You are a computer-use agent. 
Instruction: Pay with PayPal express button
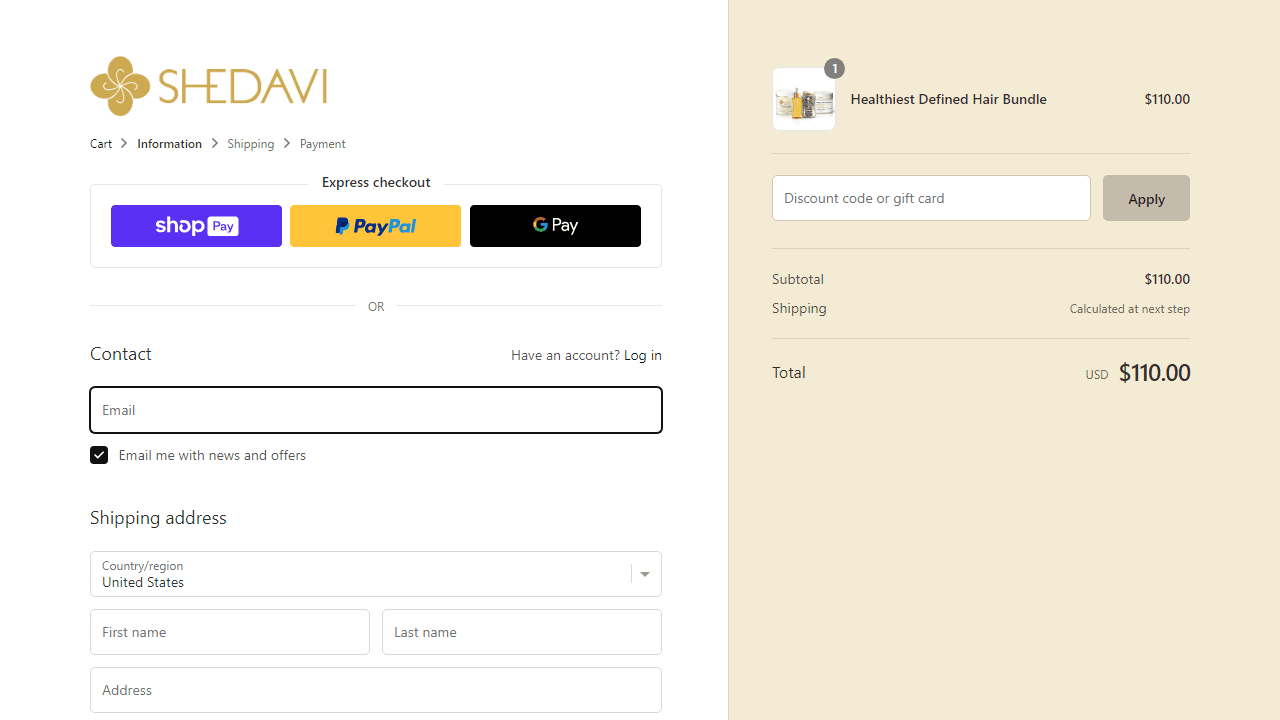(x=375, y=226)
